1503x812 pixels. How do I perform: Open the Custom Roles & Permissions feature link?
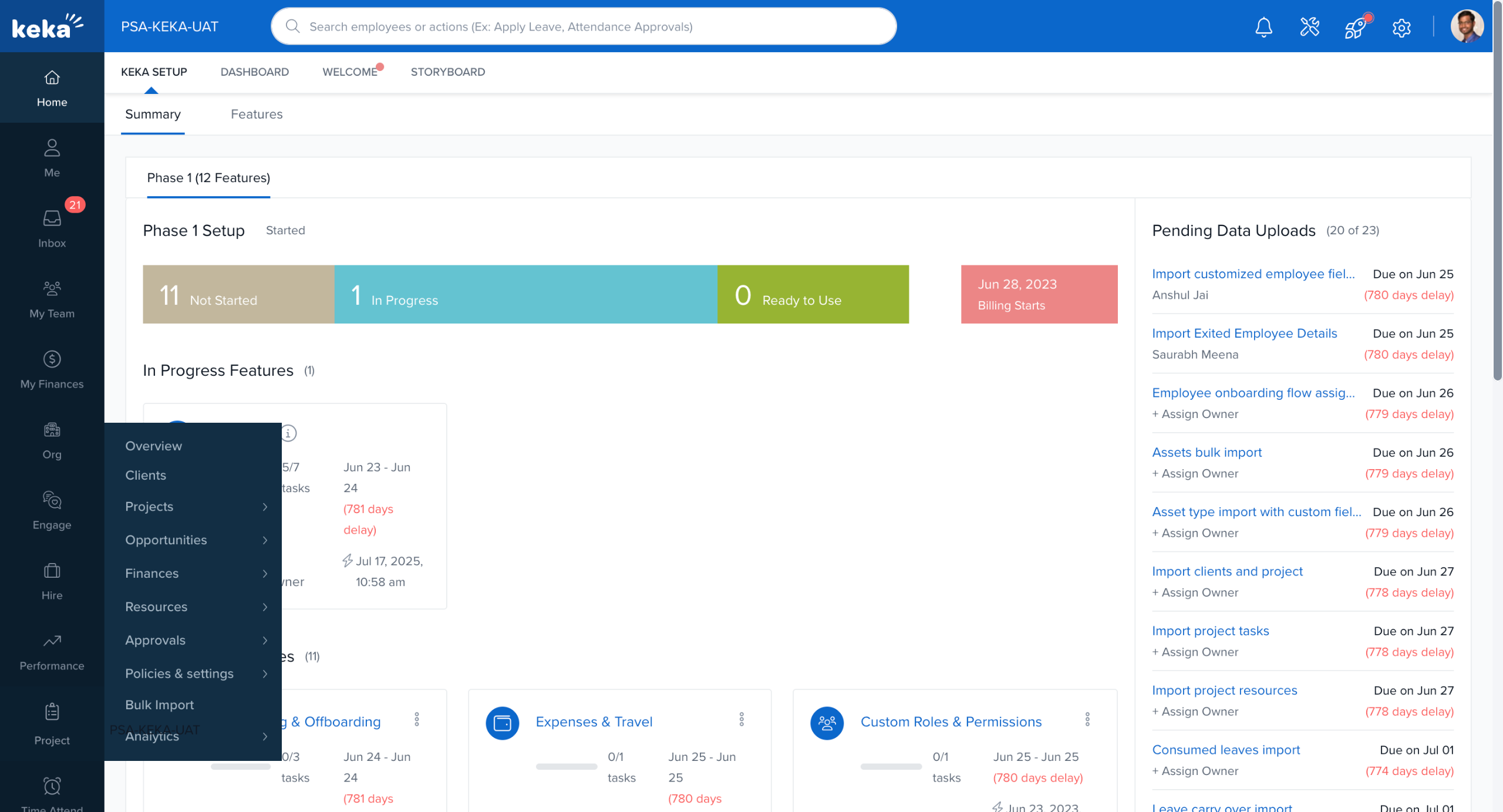pyautogui.click(x=951, y=722)
